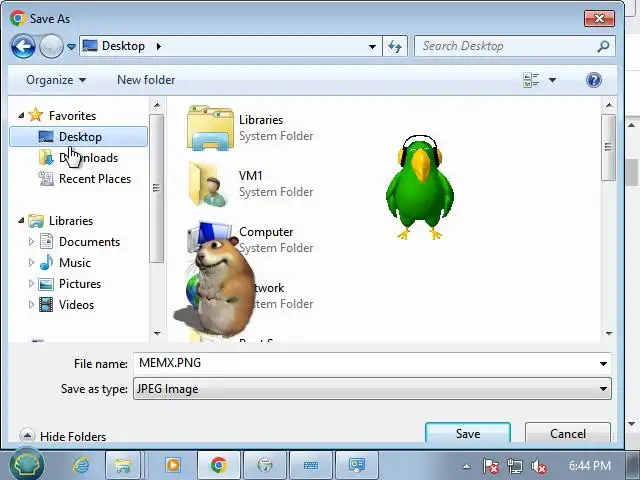Click the change view icon
Viewport: 640px width, 480px height.
531,80
